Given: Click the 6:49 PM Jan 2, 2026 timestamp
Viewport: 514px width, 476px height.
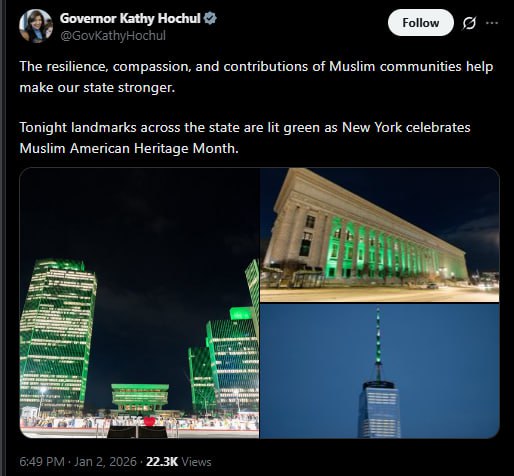Looking at the screenshot, I should tap(78, 462).
